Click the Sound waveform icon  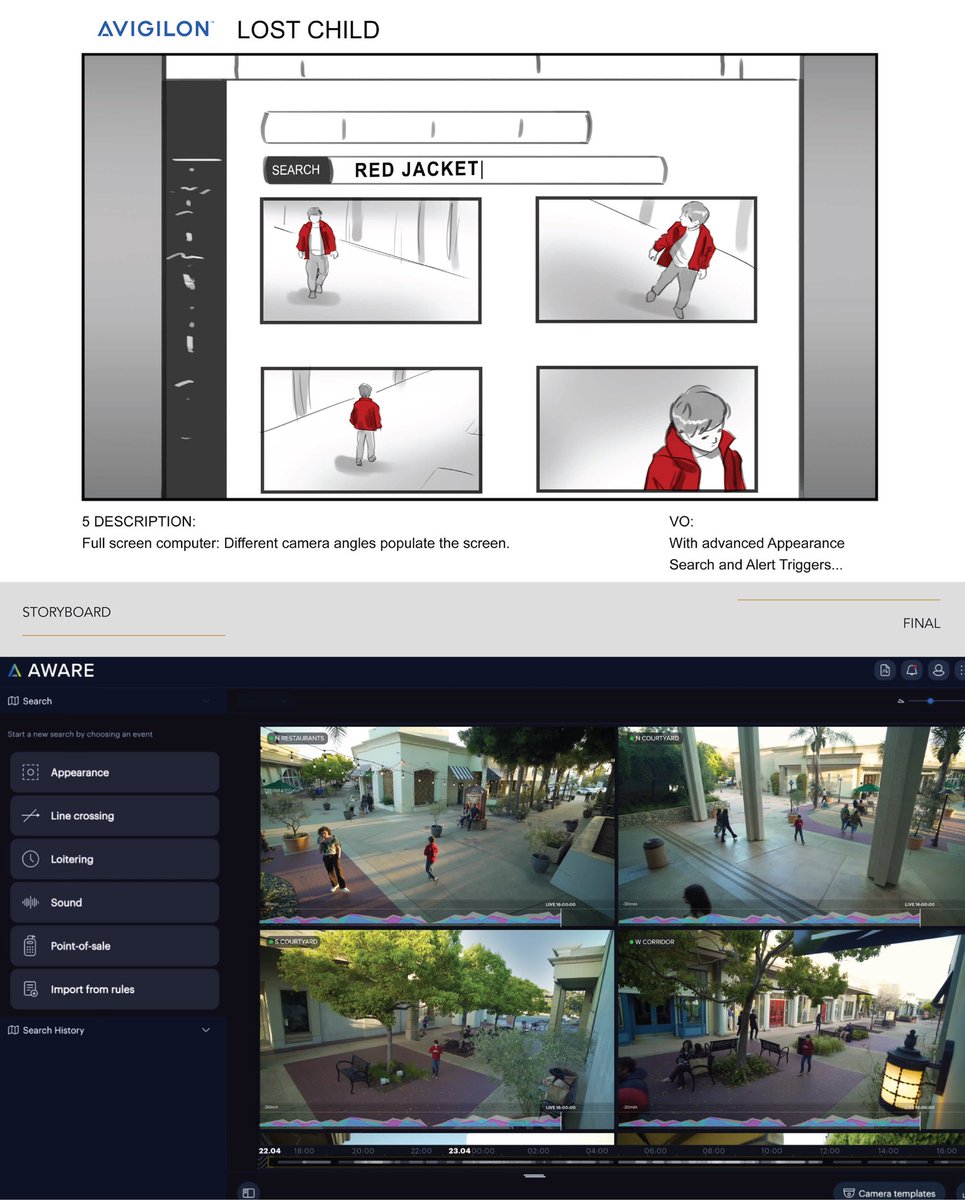[31, 902]
